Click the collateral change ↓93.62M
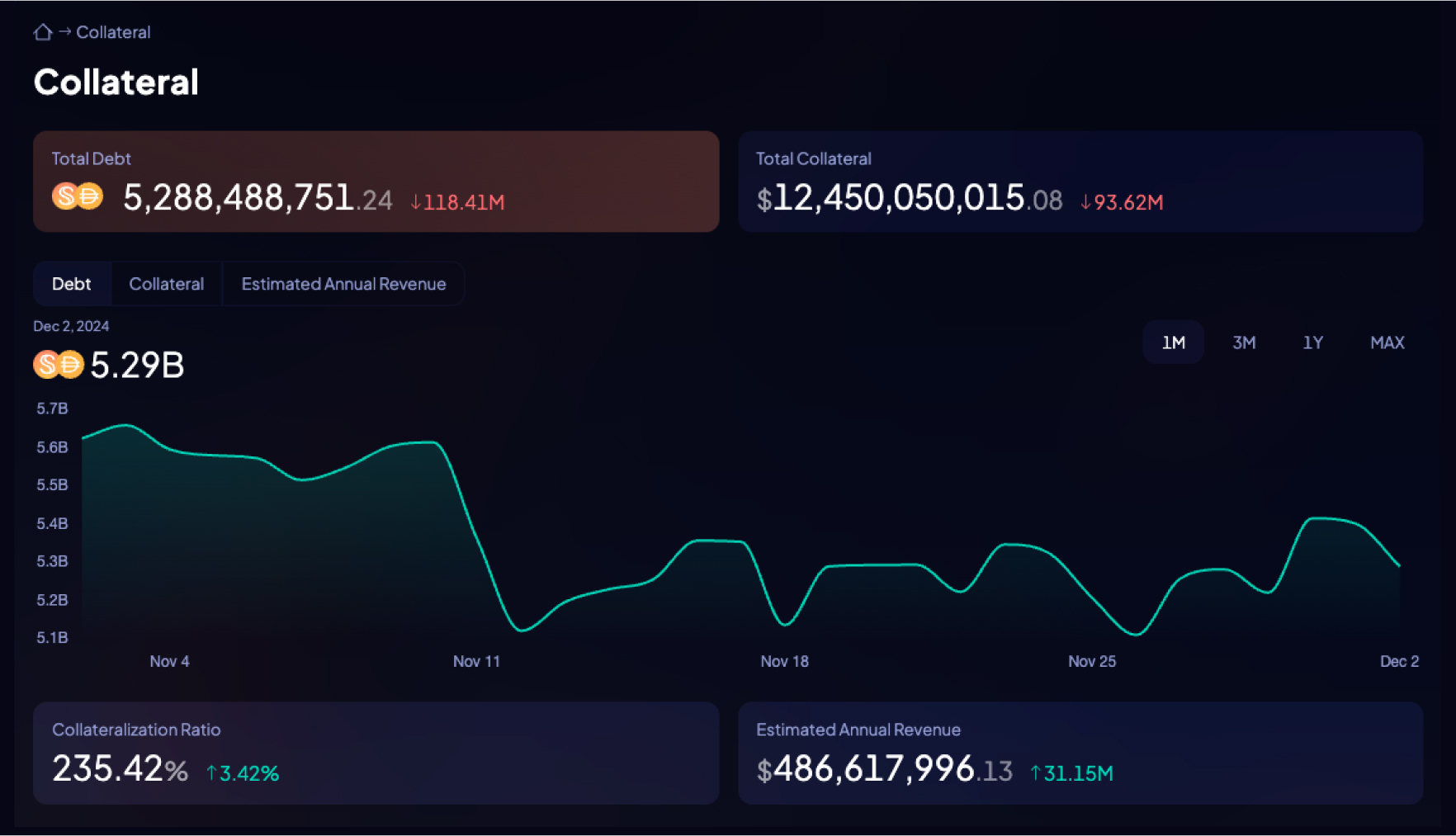The height and width of the screenshot is (836, 1456). pos(1122,202)
